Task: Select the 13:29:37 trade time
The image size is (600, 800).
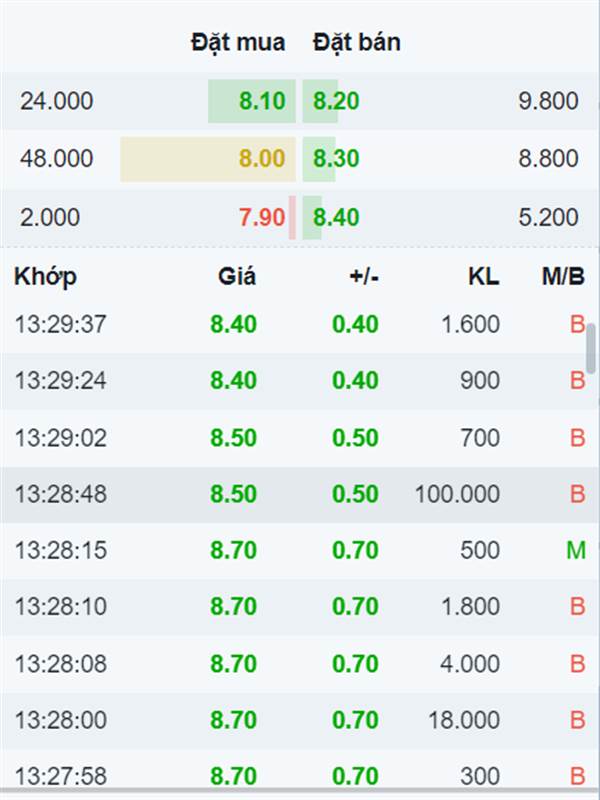Action: [x=61, y=324]
